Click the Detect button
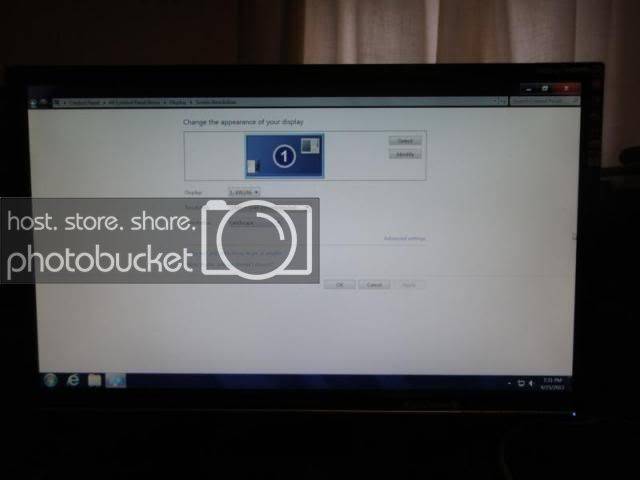640x480 pixels. tap(405, 141)
